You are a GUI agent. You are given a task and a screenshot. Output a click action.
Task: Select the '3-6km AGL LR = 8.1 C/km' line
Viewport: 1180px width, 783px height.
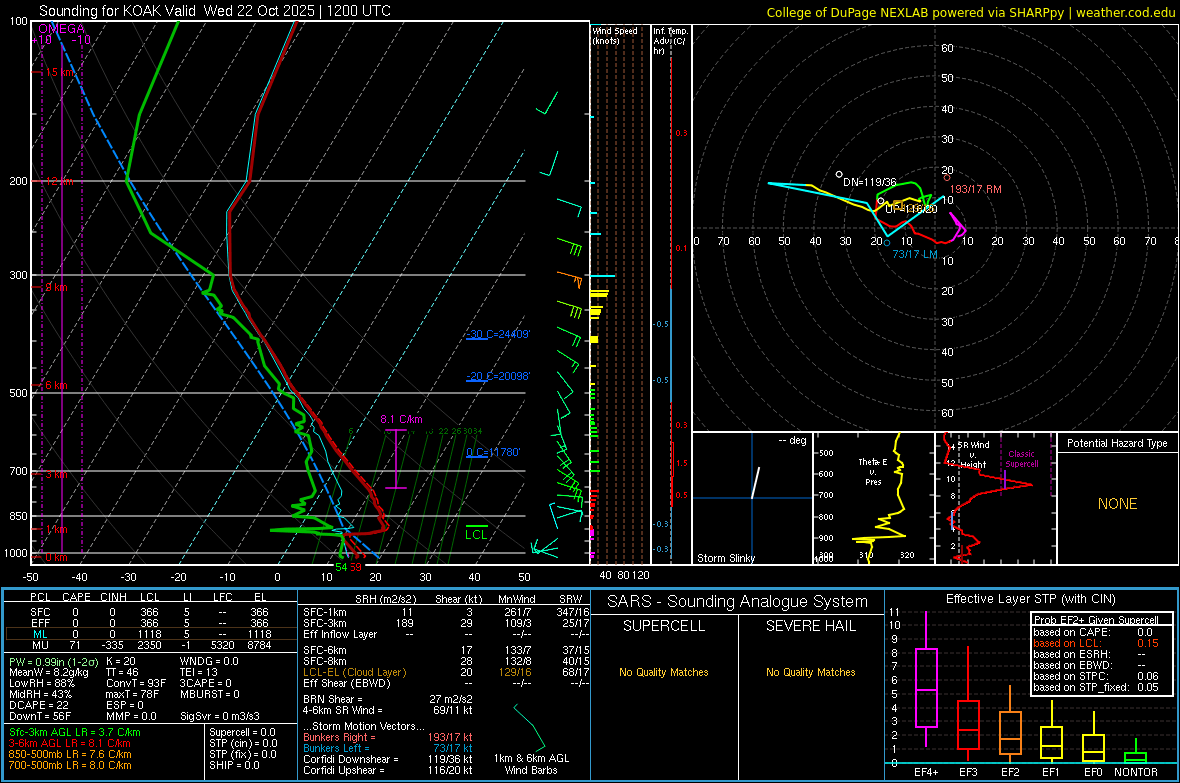[x=69, y=743]
